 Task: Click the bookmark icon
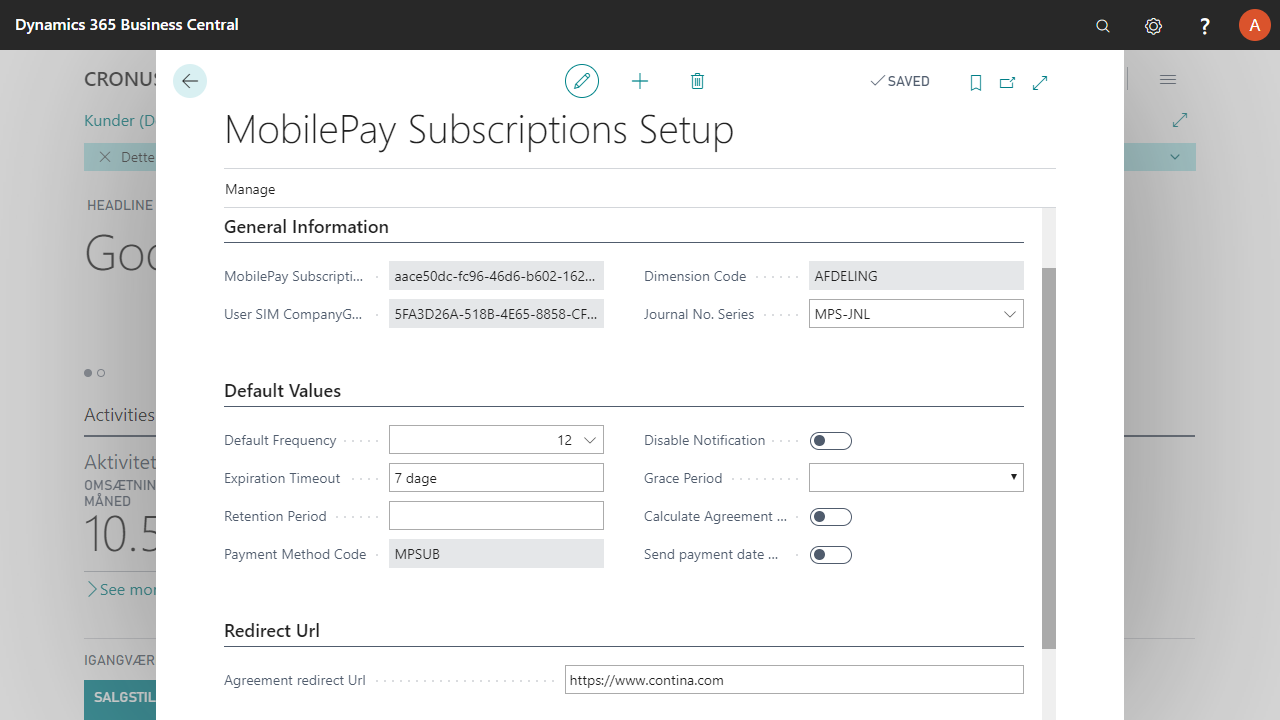click(976, 82)
